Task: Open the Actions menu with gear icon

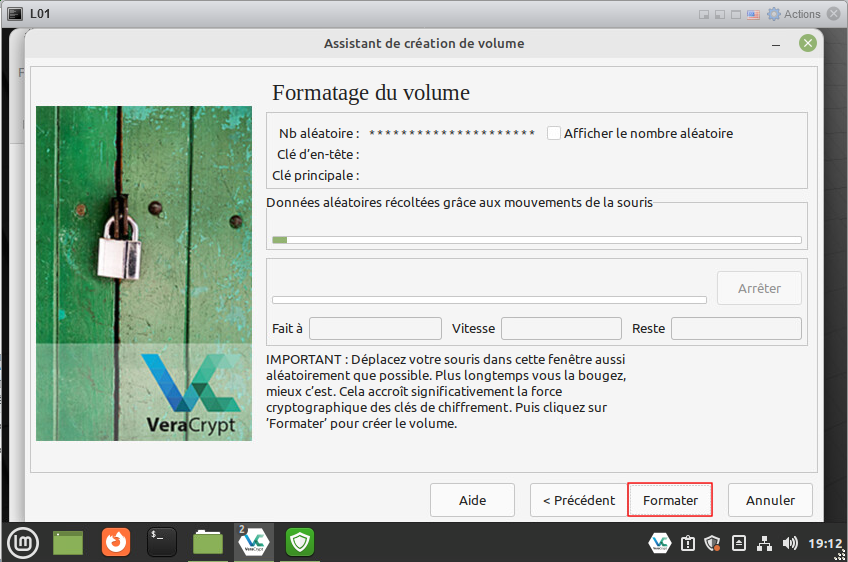Action: [794, 14]
